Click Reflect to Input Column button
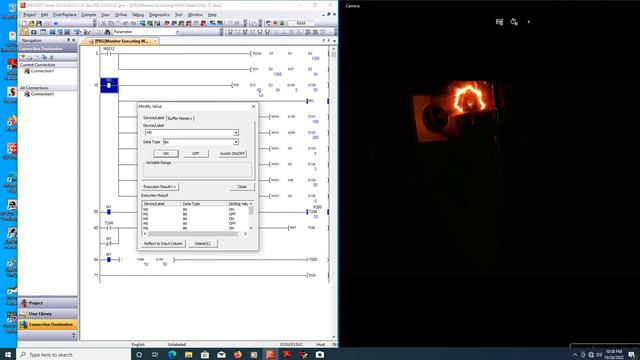The height and width of the screenshot is (360, 640). pyautogui.click(x=163, y=244)
